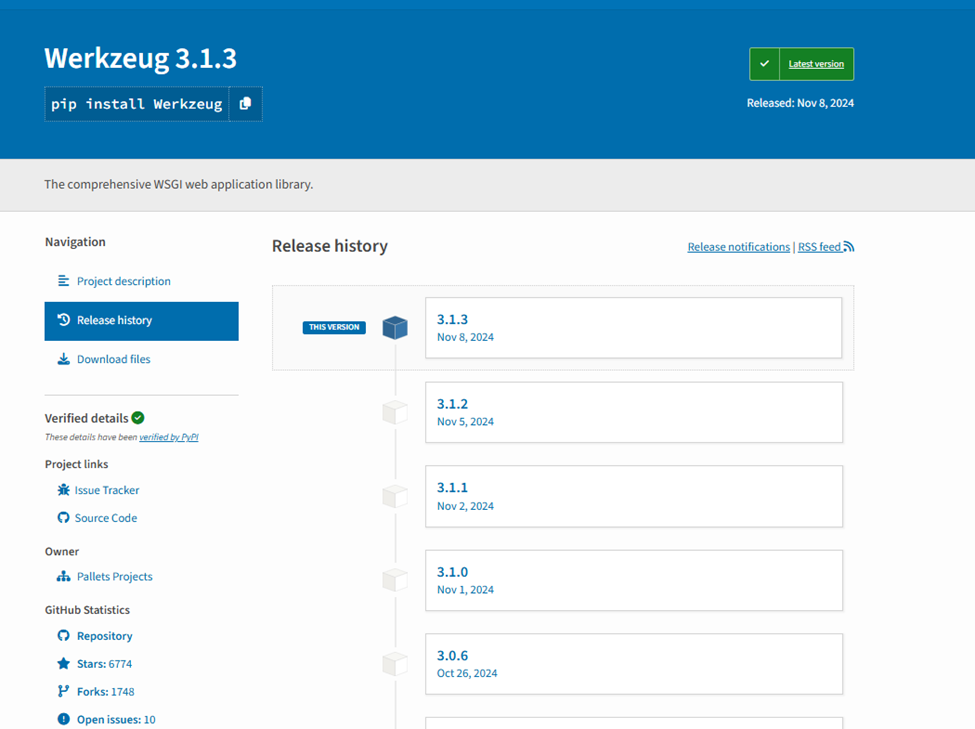Click the THIS VERSION badge
The height and width of the screenshot is (729, 975).
(334, 327)
